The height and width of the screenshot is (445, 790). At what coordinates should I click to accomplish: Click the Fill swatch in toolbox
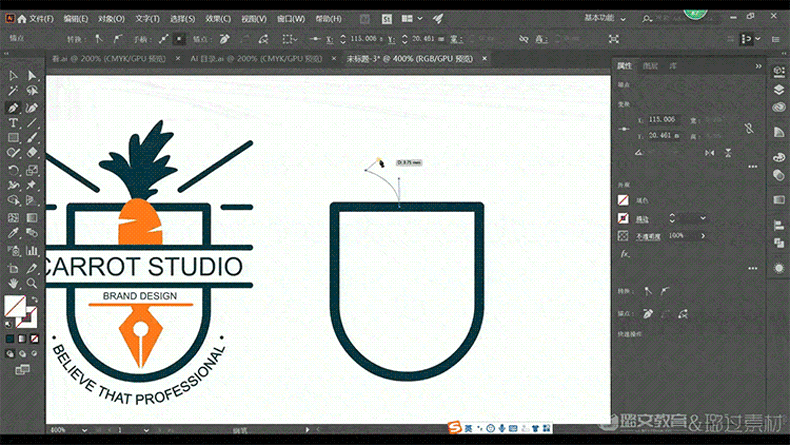pos(15,306)
